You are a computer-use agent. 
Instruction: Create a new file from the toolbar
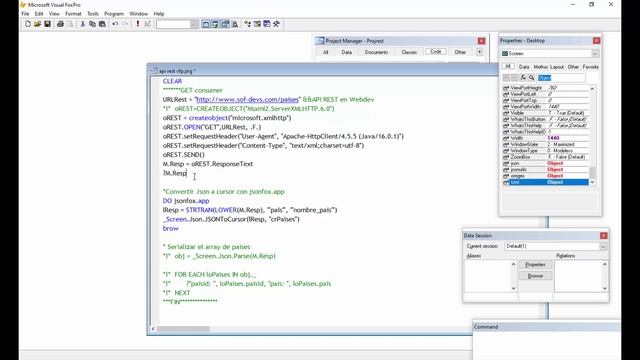28,24
